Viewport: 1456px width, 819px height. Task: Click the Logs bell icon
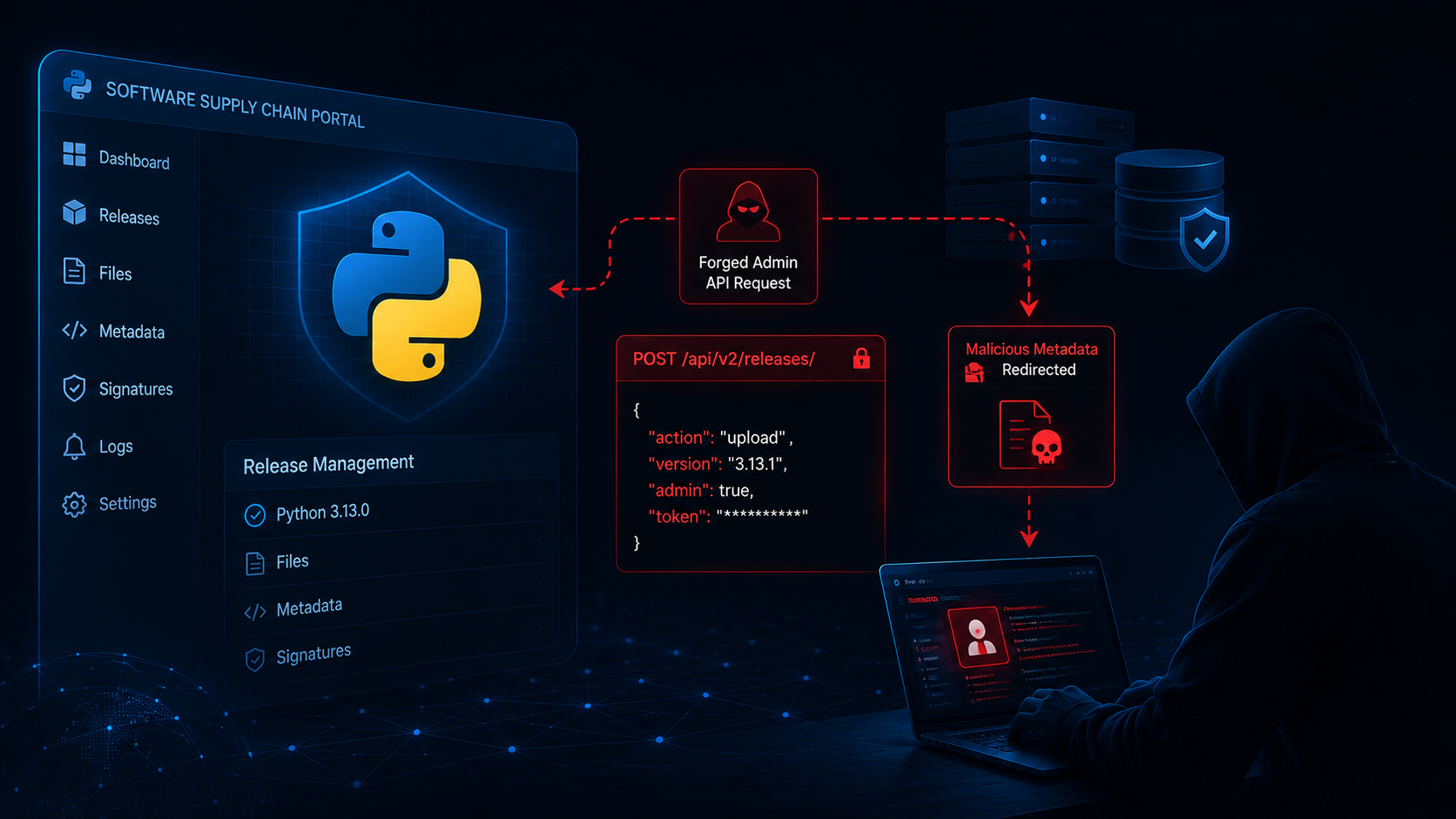[x=74, y=446]
